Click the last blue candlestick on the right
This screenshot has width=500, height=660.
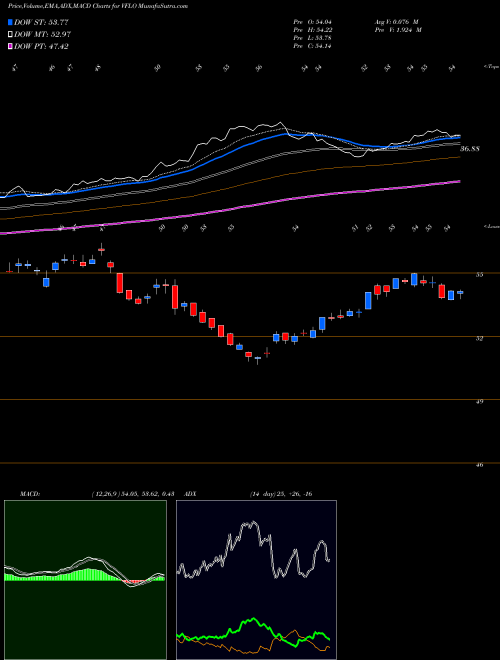tap(460, 293)
